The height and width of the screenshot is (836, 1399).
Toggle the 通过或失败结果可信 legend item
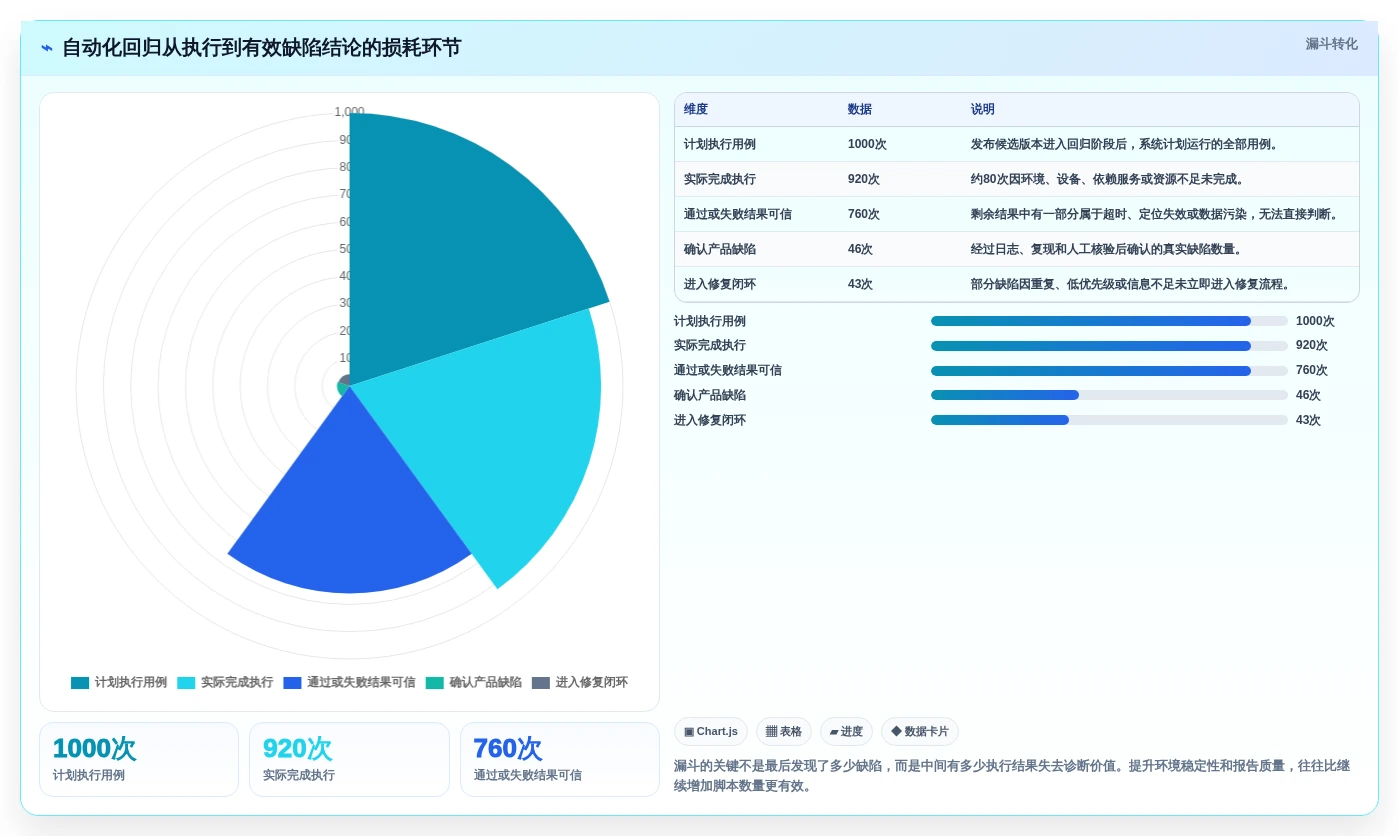349,683
